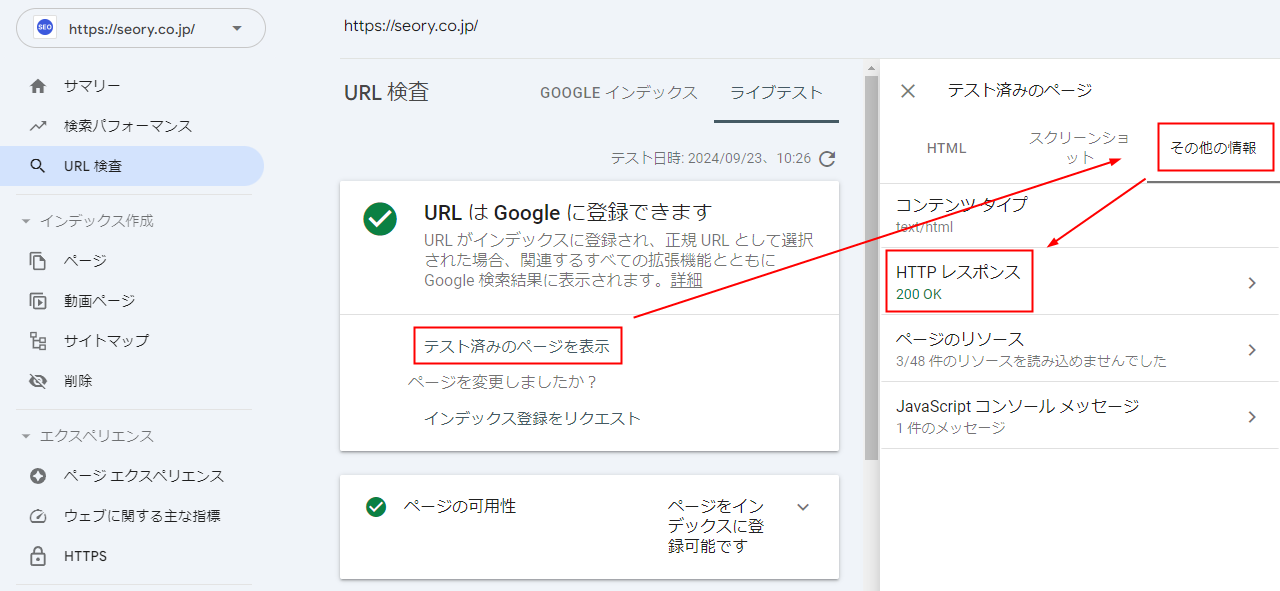The width and height of the screenshot is (1280, 591).
Task: Click the magnifier icon next to URL 検査
Action: coord(38,166)
